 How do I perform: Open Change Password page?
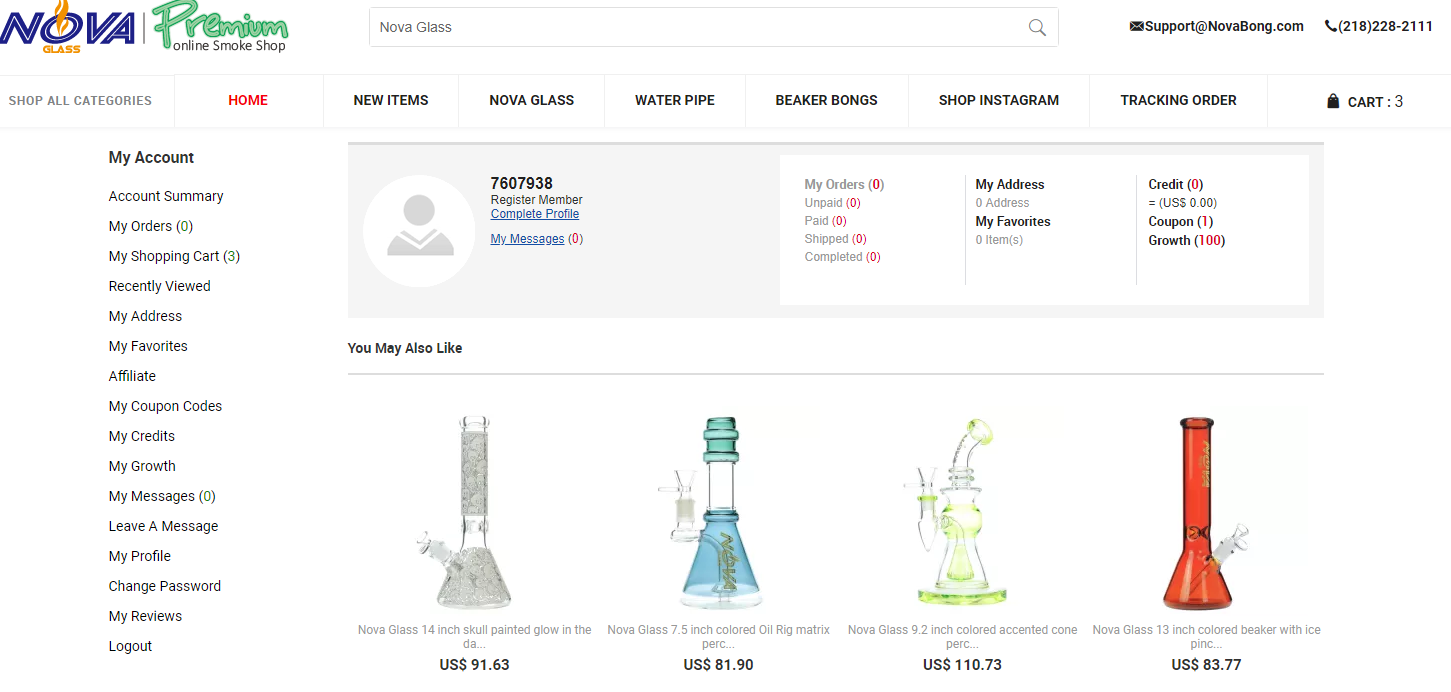pos(165,586)
